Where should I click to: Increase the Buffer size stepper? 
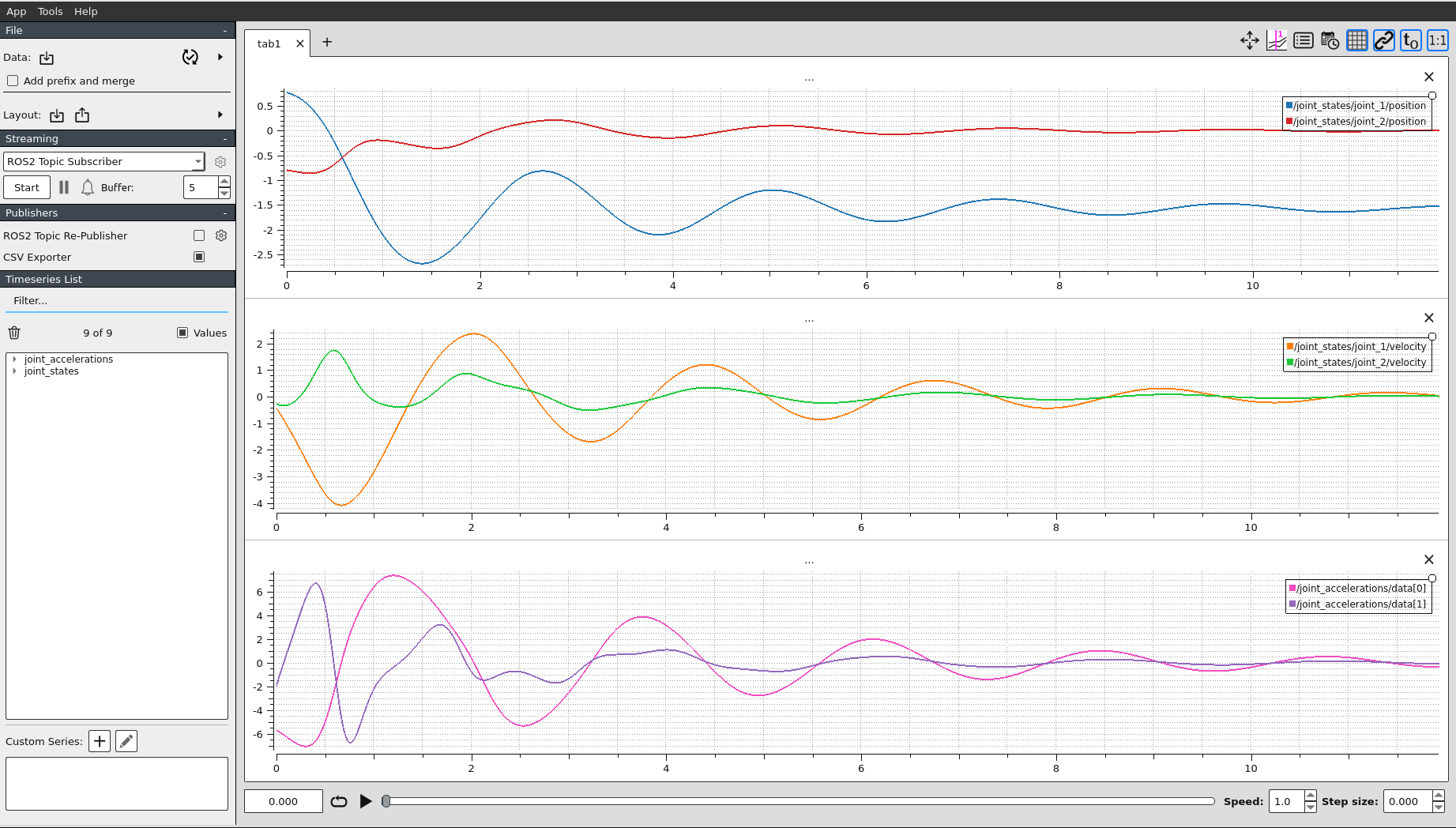[x=224, y=182]
